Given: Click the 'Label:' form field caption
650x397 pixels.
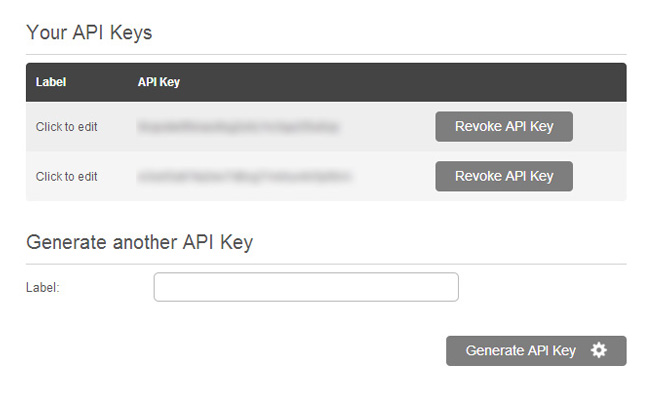Looking at the screenshot, I should (43, 287).
